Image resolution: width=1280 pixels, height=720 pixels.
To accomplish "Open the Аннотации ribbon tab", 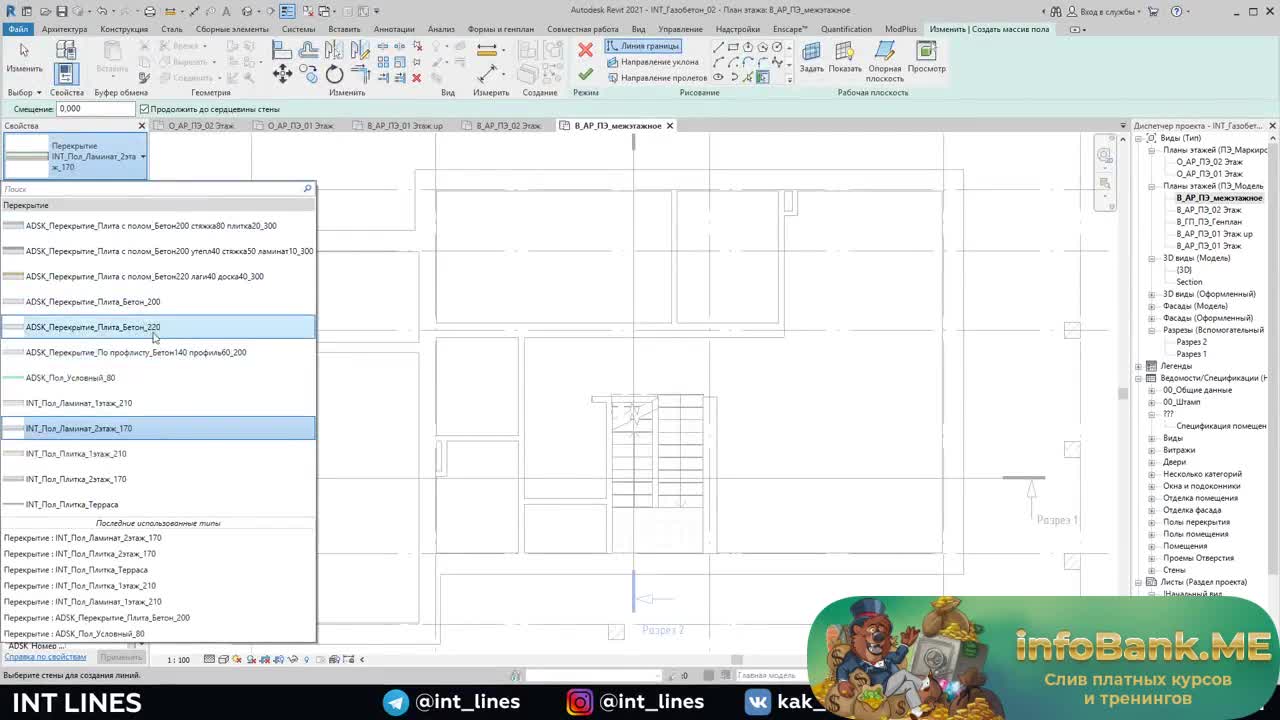I will coord(394,29).
